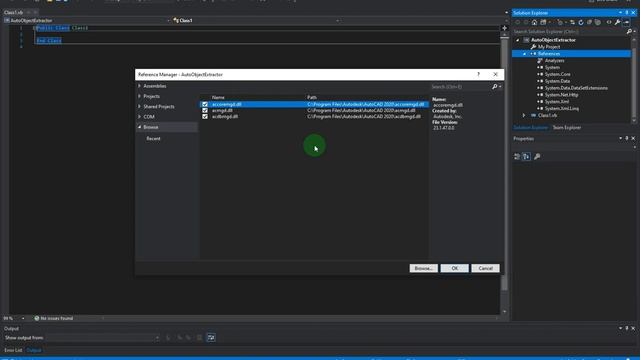Expand the Projects category
Screen dimensions: 640x360
tap(140, 96)
